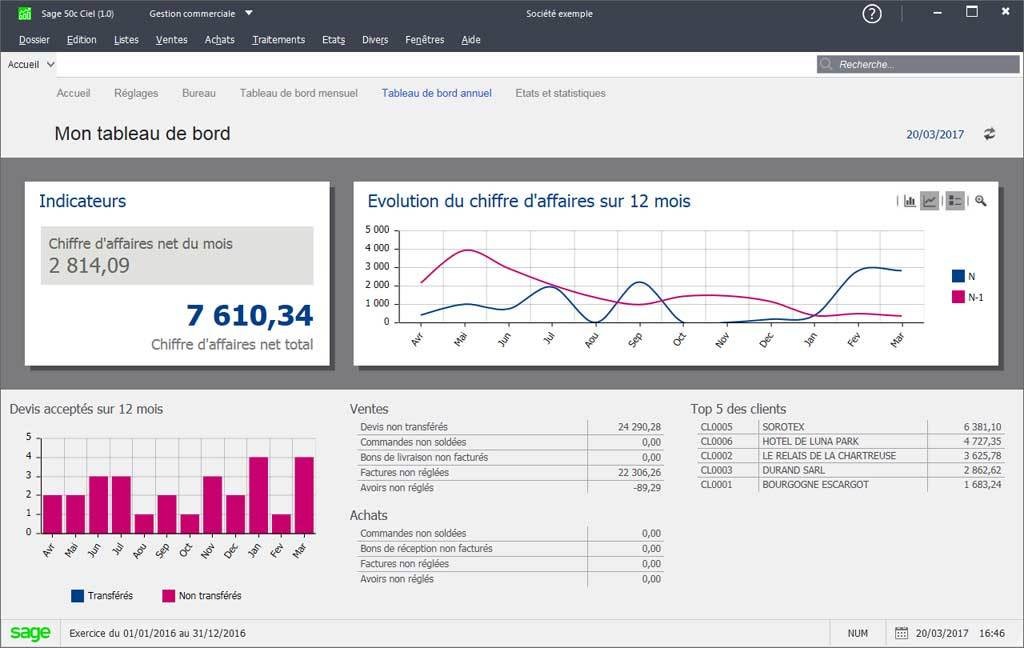Switch to Tableau de bord mensuel tab
1024x648 pixels.
tap(298, 93)
